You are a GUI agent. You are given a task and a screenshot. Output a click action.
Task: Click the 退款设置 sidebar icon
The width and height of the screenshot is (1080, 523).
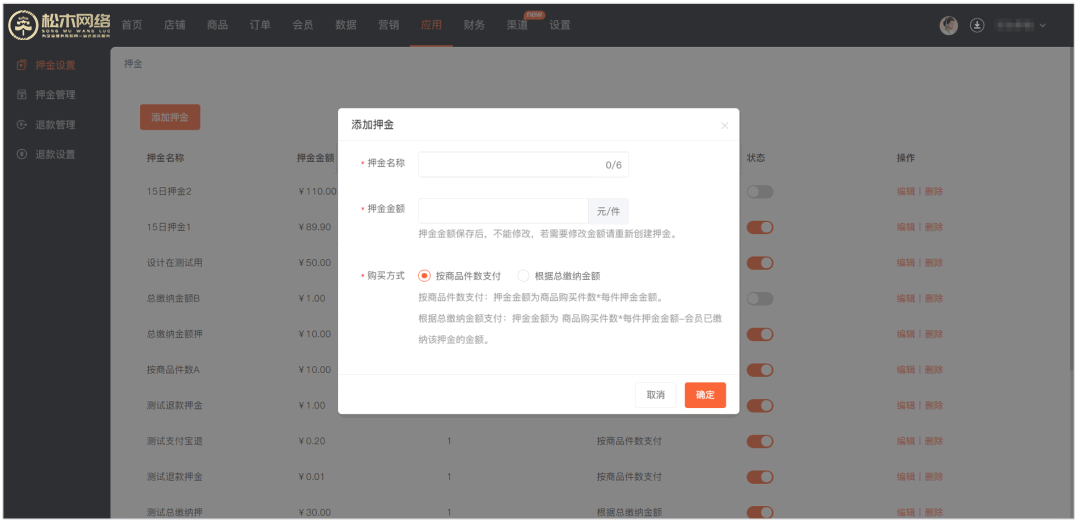click(22, 155)
